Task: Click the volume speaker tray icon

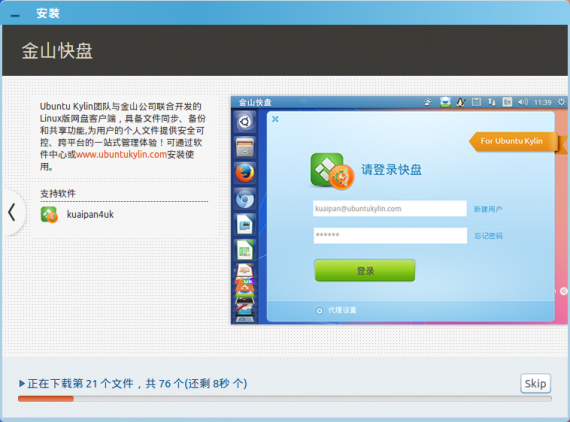Action: point(523,102)
